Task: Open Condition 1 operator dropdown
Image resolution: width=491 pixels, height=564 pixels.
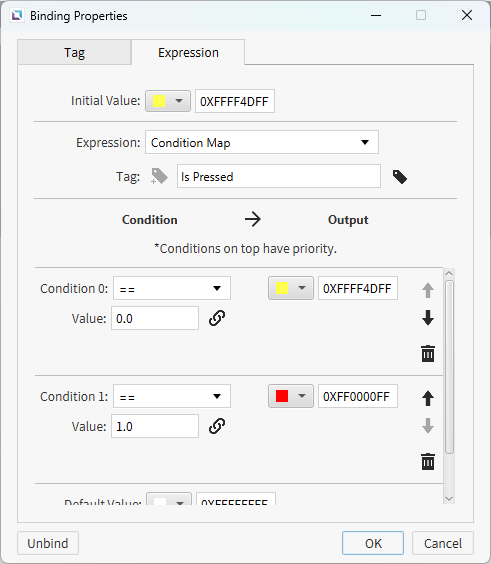Action: tap(172, 396)
